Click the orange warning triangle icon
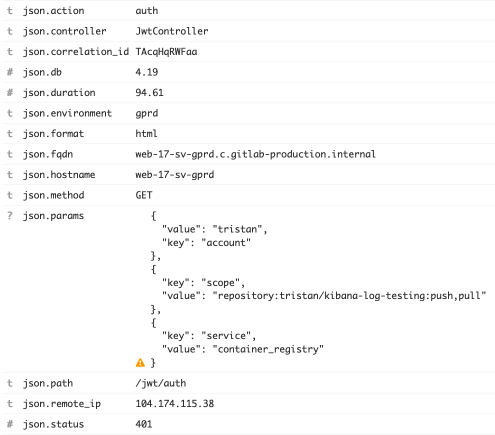The height and width of the screenshot is (435, 495). tap(140, 362)
